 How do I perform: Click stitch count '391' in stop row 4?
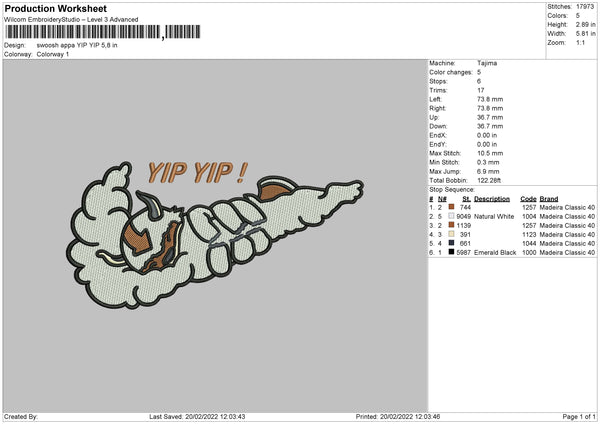click(x=465, y=235)
